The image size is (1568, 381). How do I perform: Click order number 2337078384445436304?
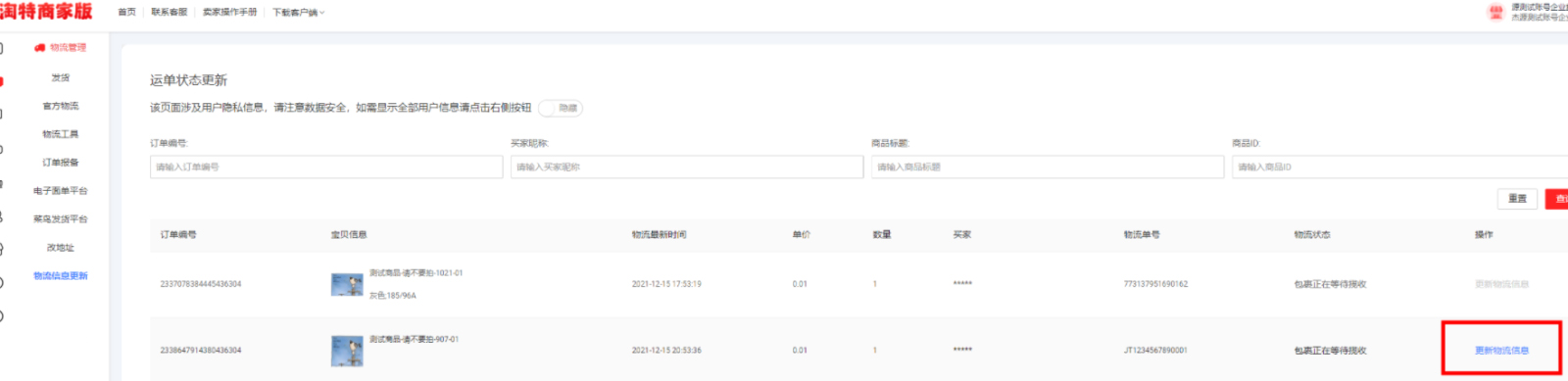click(201, 284)
